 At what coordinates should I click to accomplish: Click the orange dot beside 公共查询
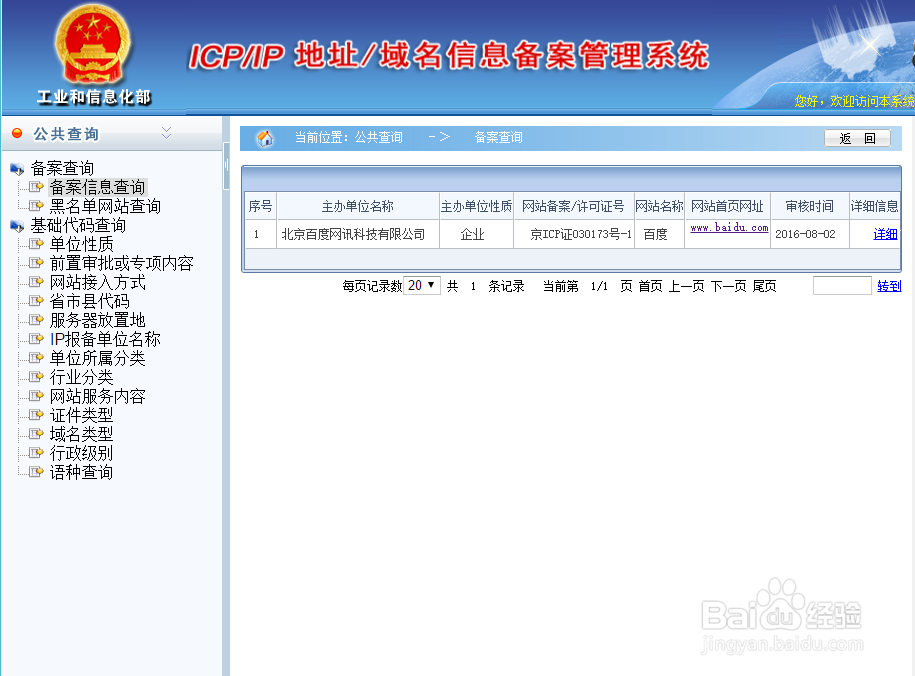17,133
